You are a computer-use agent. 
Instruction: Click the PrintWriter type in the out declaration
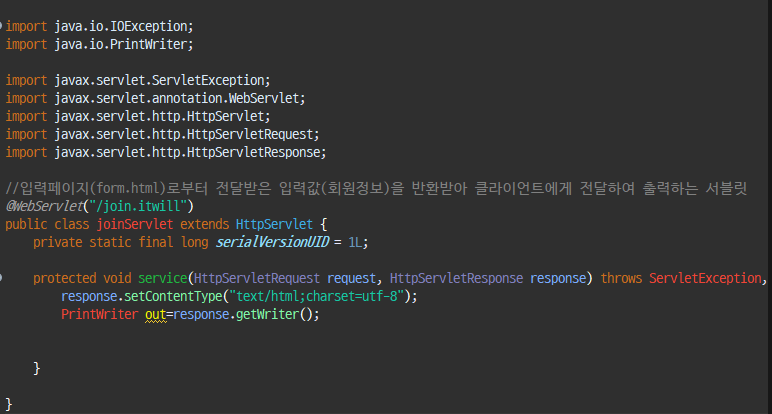pos(99,315)
